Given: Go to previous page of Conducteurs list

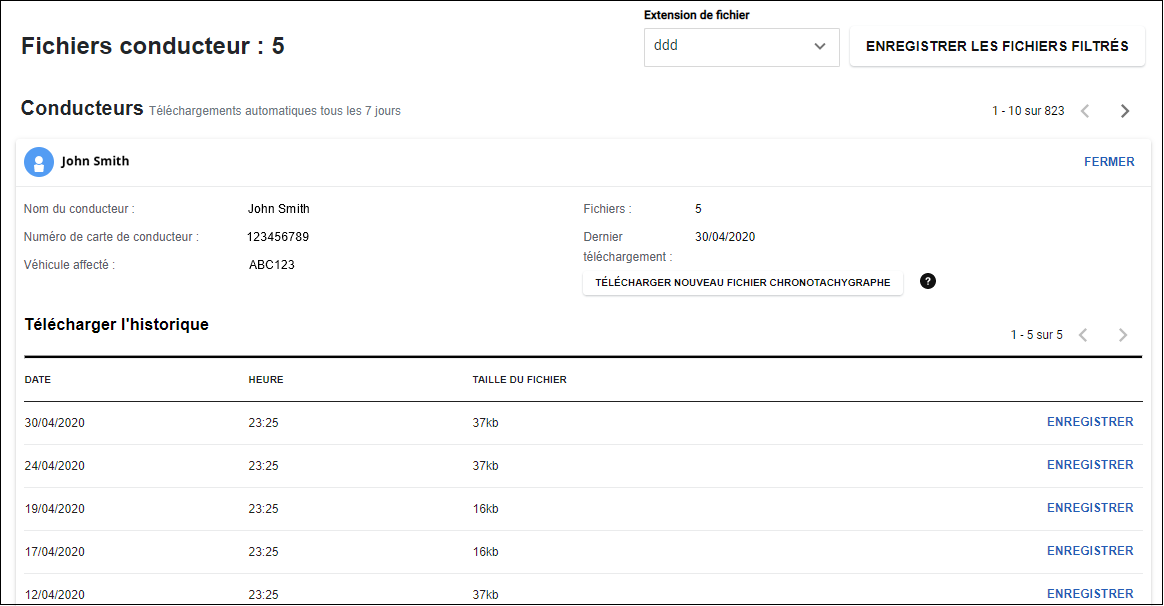Looking at the screenshot, I should pyautogui.click(x=1085, y=111).
